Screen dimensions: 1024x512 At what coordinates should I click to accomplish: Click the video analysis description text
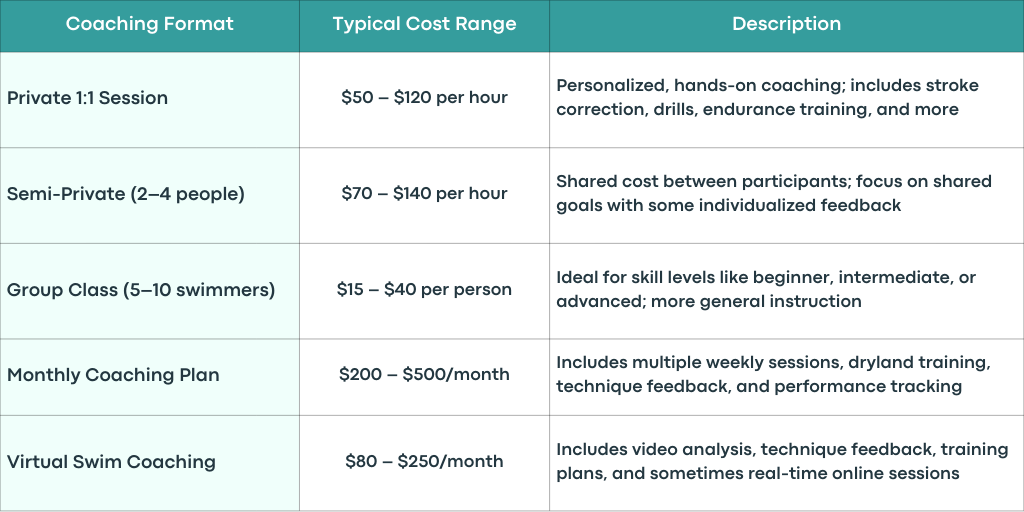point(782,461)
